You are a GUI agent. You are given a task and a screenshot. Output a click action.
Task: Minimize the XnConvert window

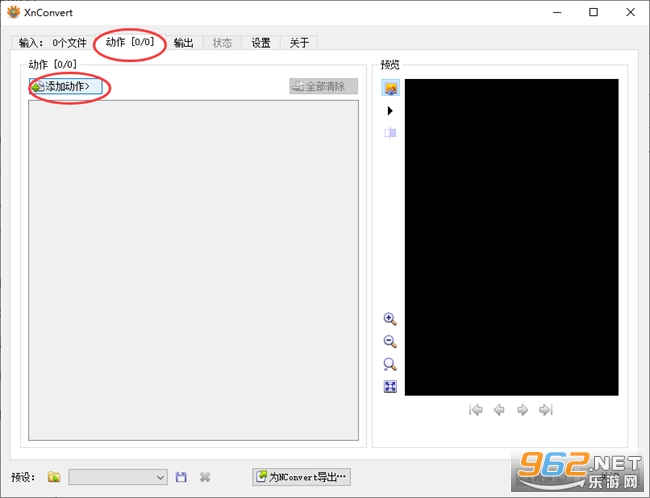click(557, 12)
